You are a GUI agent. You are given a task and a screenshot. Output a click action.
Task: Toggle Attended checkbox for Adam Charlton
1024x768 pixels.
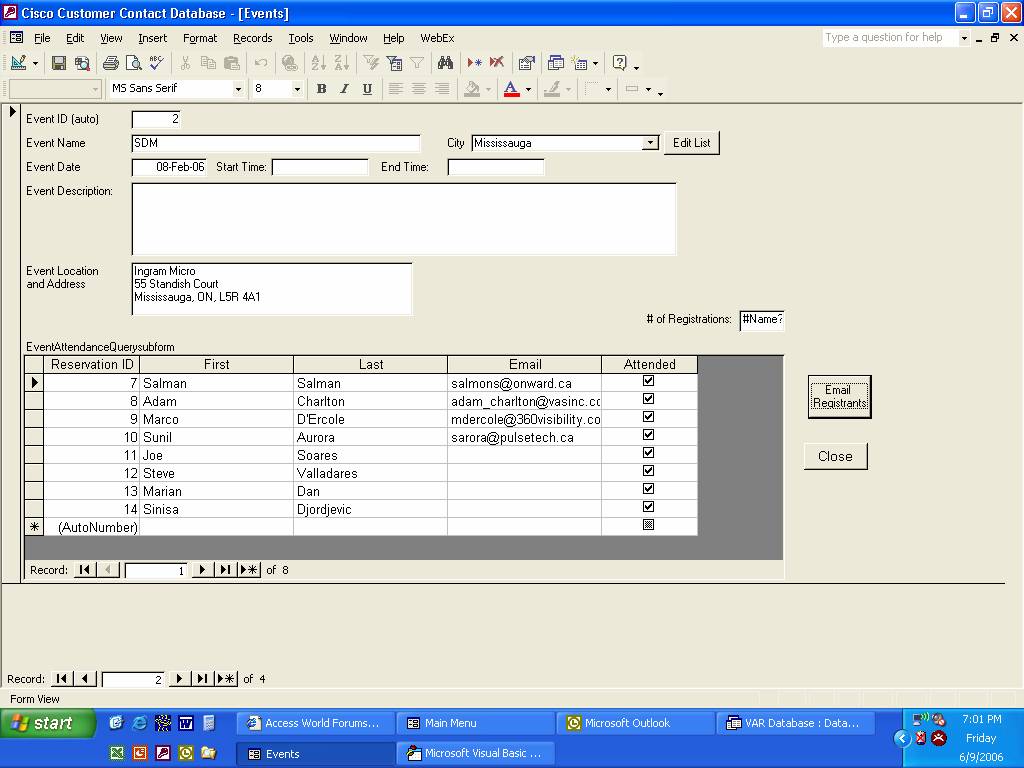click(x=648, y=398)
